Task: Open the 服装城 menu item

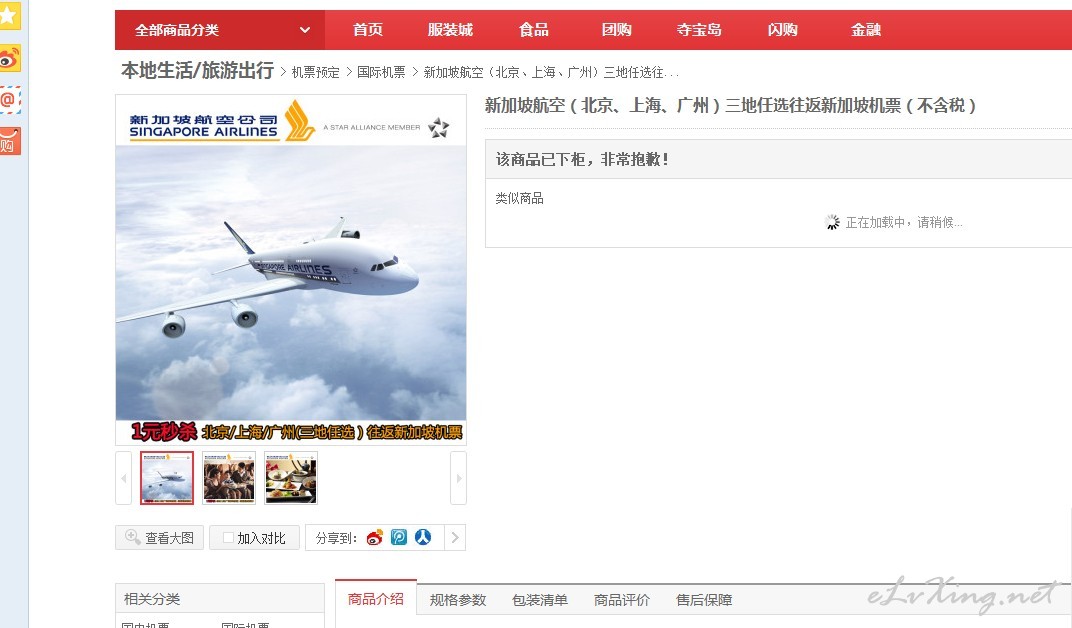Action: click(x=450, y=30)
